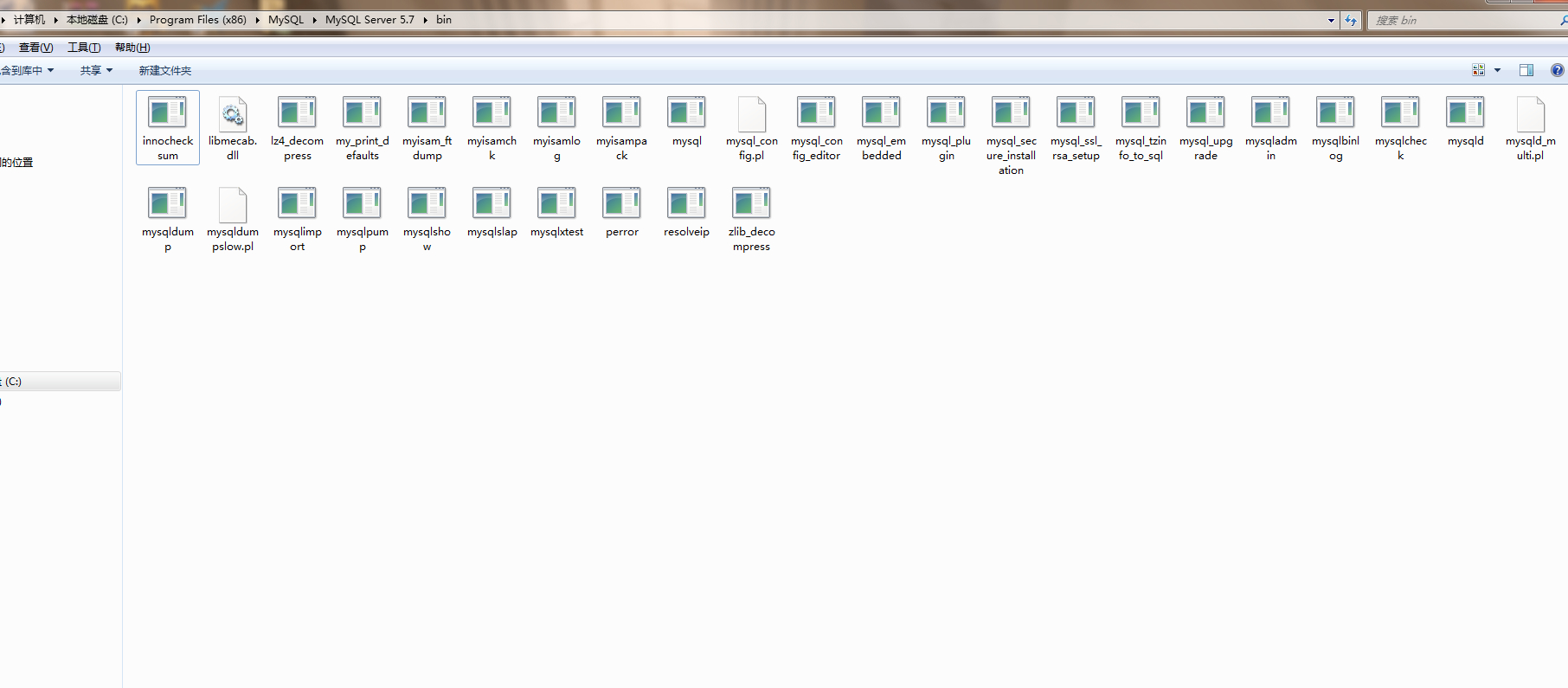Open the 查看(V) menu
This screenshot has width=1568, height=688.
point(35,48)
